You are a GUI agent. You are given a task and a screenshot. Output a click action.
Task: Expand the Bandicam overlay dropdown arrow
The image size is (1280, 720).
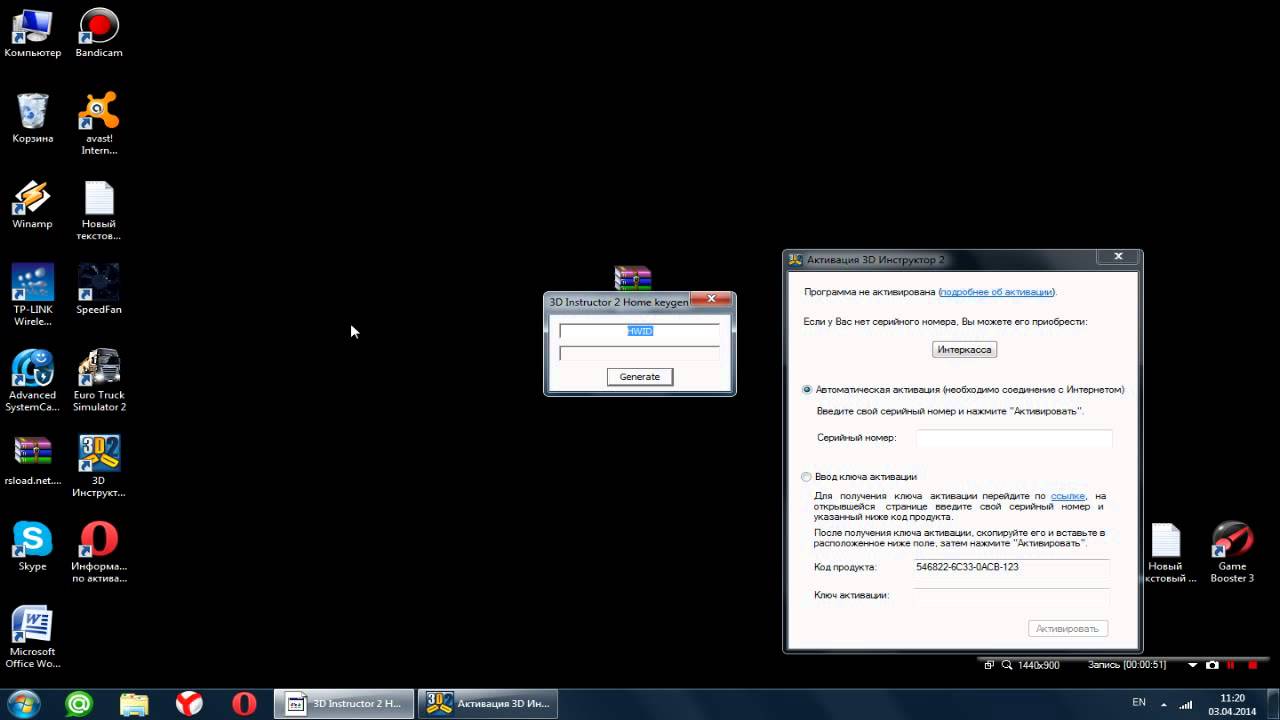click(1192, 665)
